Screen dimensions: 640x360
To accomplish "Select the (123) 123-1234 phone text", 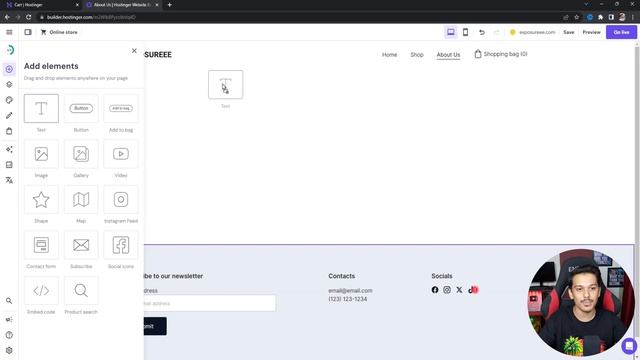I will click(348, 299).
